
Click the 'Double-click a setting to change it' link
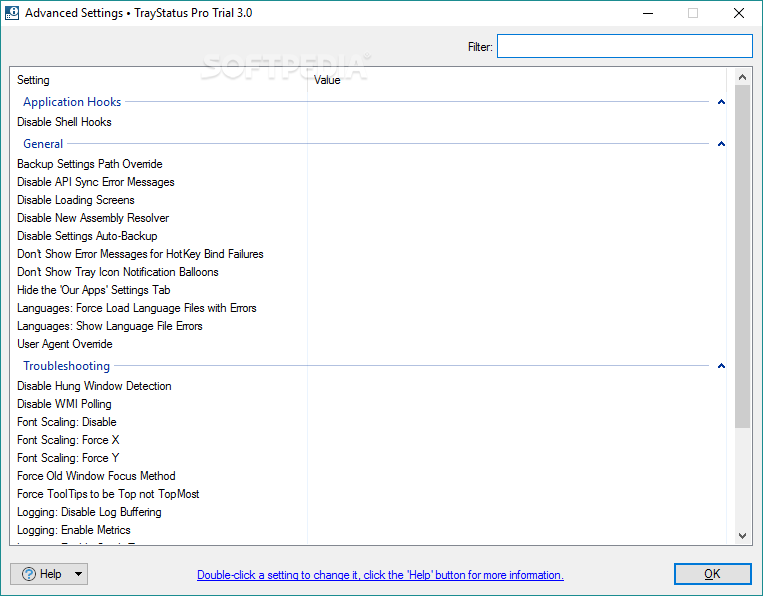(x=380, y=575)
